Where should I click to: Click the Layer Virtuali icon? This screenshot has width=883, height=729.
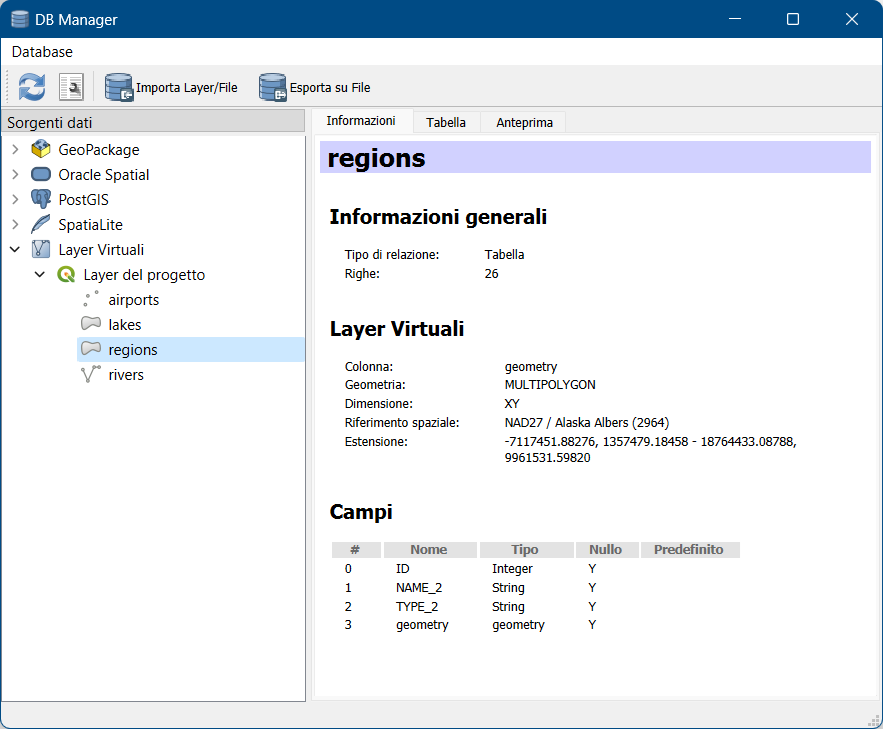click(x=41, y=249)
